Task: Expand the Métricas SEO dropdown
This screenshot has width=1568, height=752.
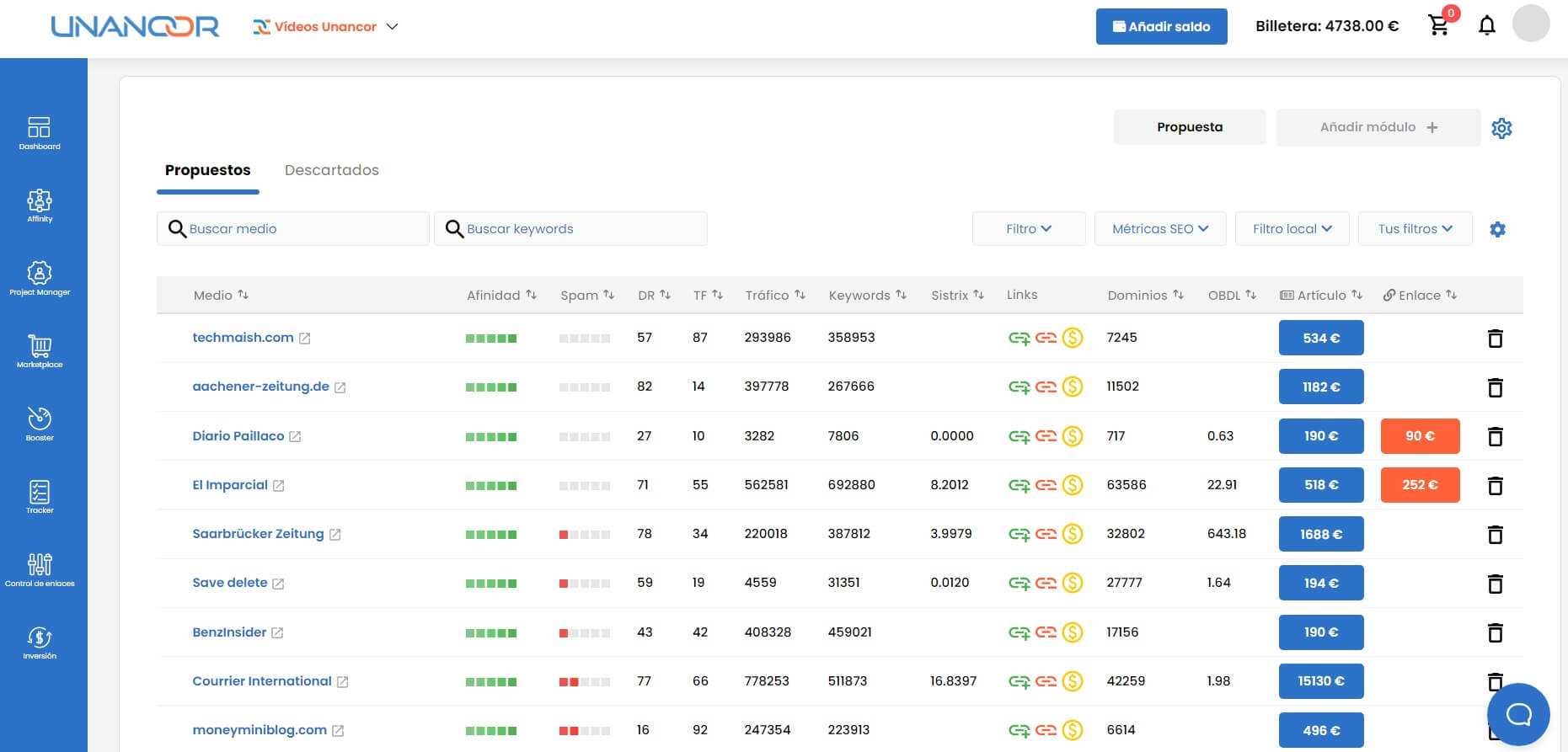Action: click(1159, 229)
